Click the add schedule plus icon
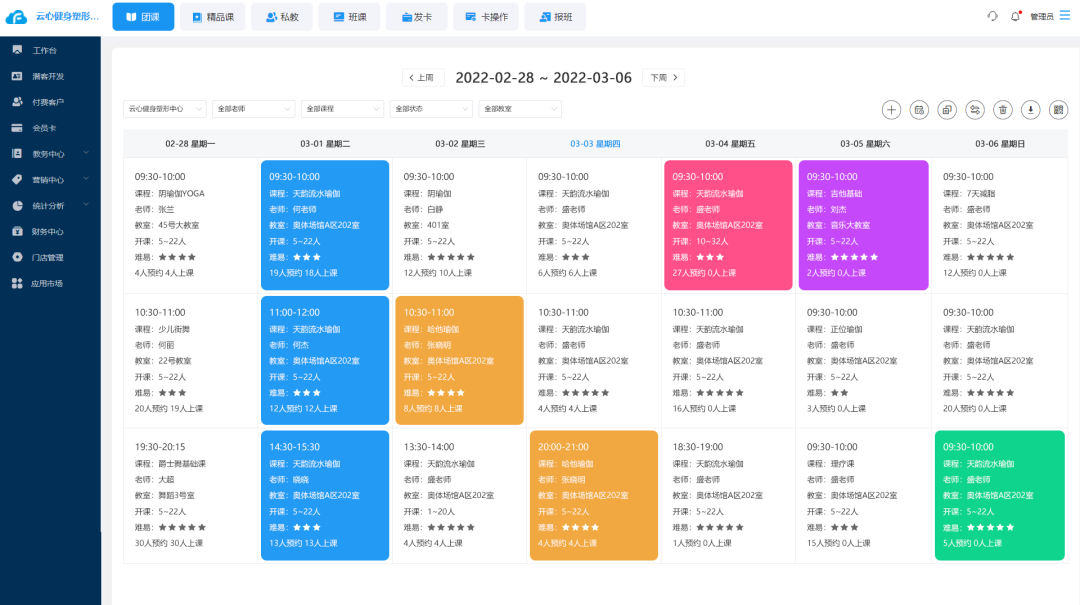This screenshot has width=1080, height=605. coord(892,110)
